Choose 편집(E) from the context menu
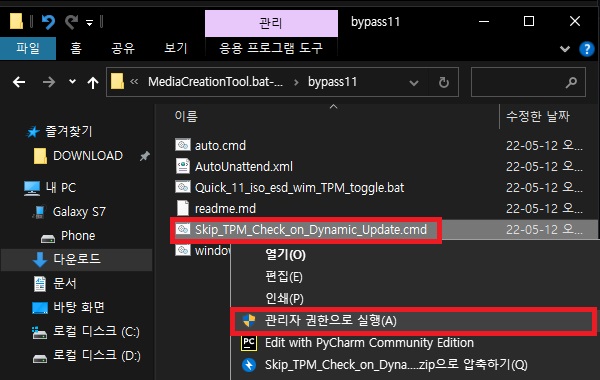 [x=284, y=276]
